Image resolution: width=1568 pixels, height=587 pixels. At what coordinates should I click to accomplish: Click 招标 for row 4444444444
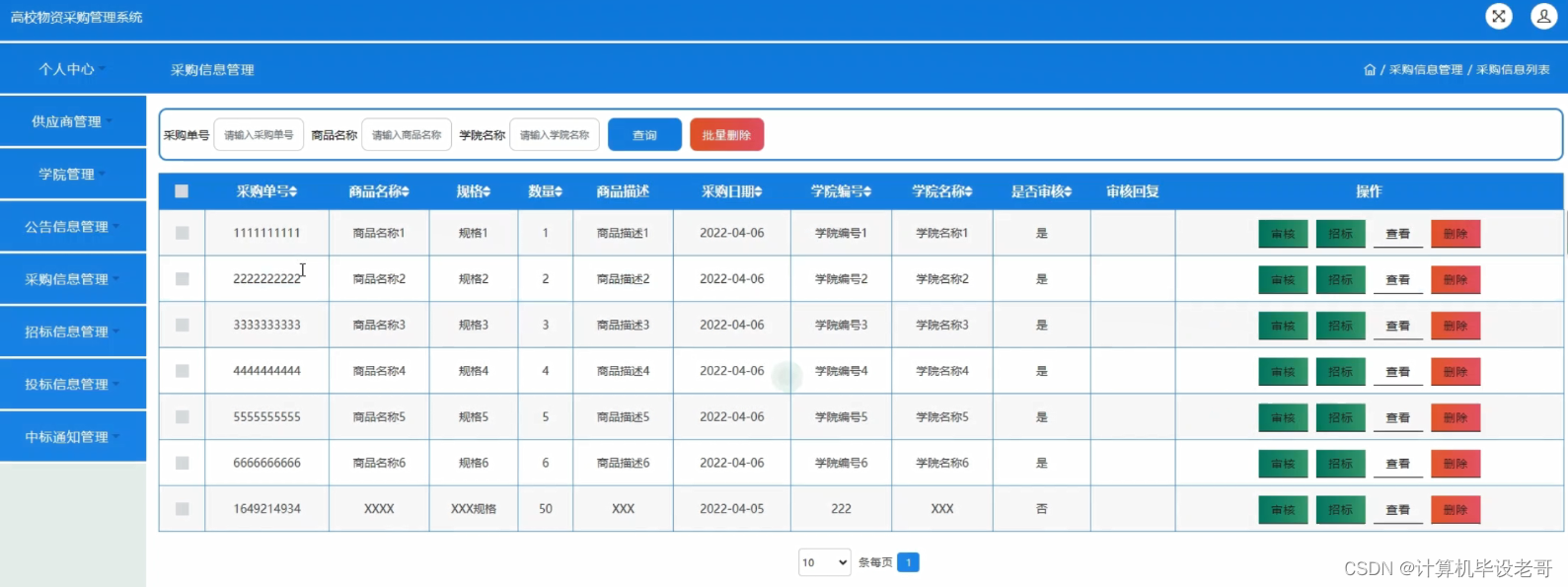click(1341, 372)
